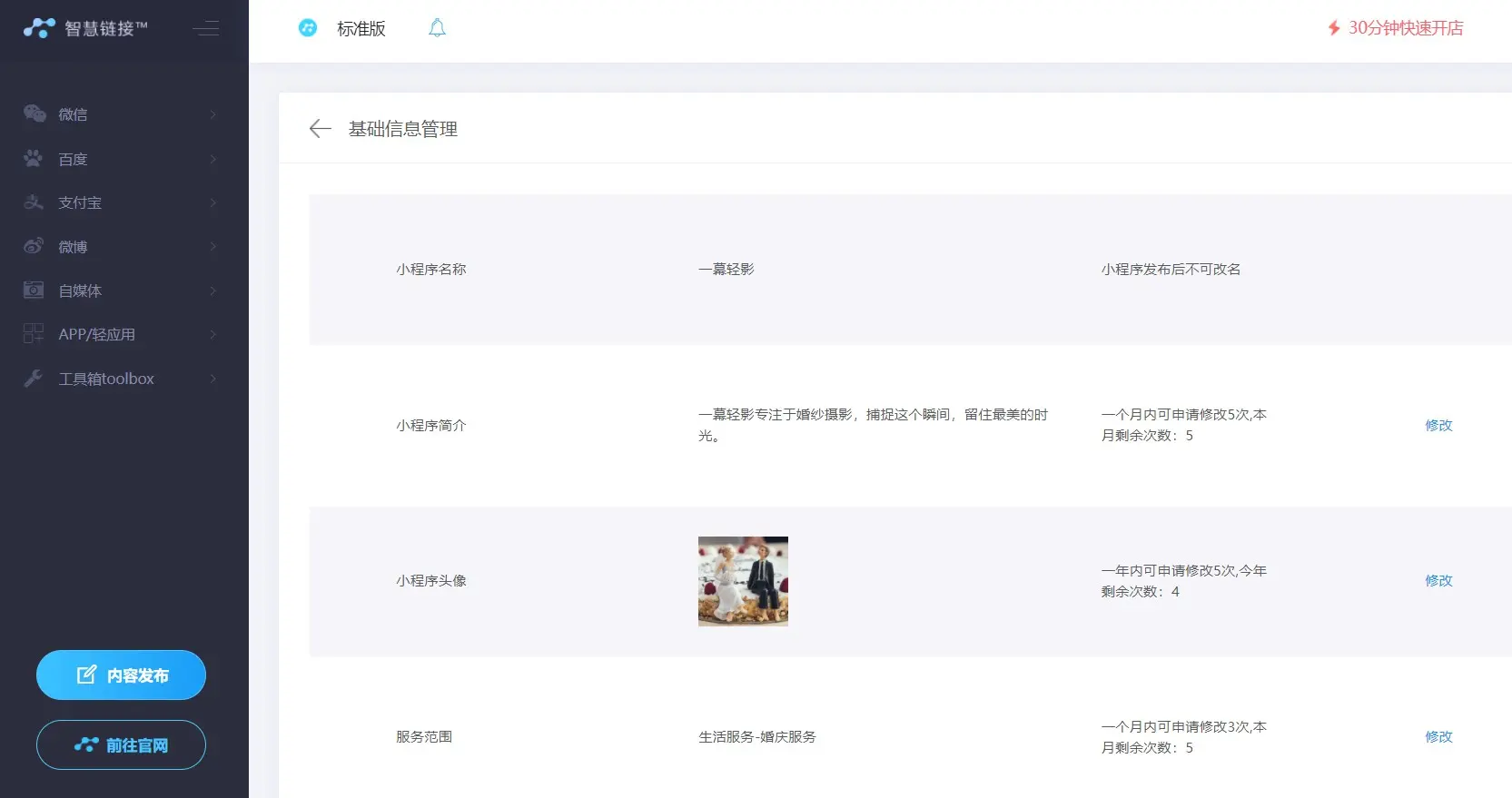The width and height of the screenshot is (1512, 798).
Task: Click the wedding figurine avatar thumbnail
Action: pyautogui.click(x=743, y=581)
